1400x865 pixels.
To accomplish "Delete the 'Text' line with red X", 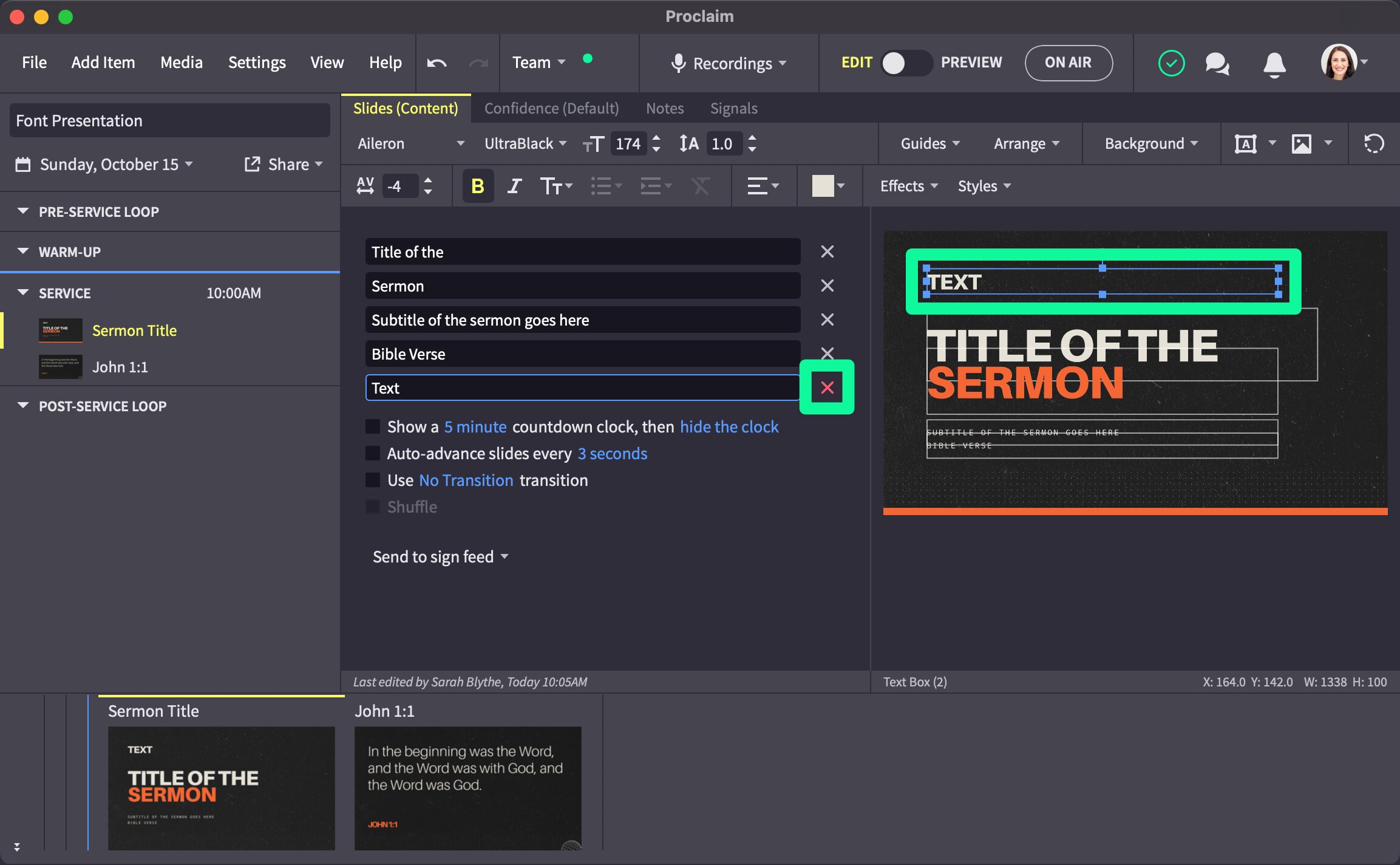I will pyautogui.click(x=827, y=388).
